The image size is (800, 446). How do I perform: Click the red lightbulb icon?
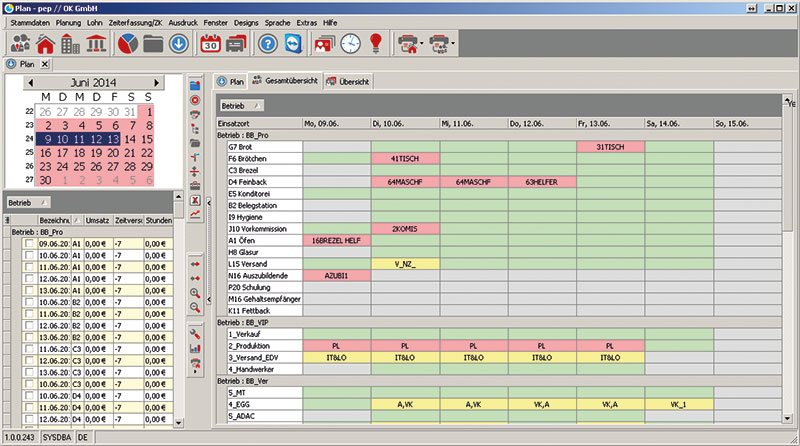coord(377,44)
